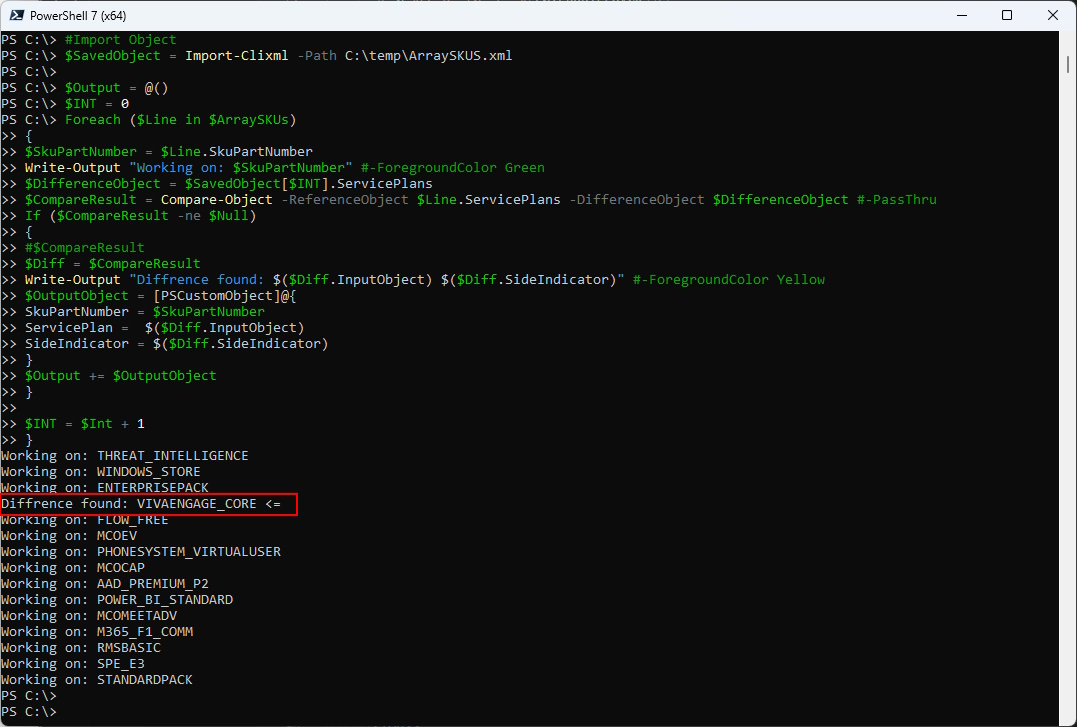The width and height of the screenshot is (1077, 727).
Task: Click 'Working on: AAD_PREMIUM_P2' line
Action: (104, 584)
